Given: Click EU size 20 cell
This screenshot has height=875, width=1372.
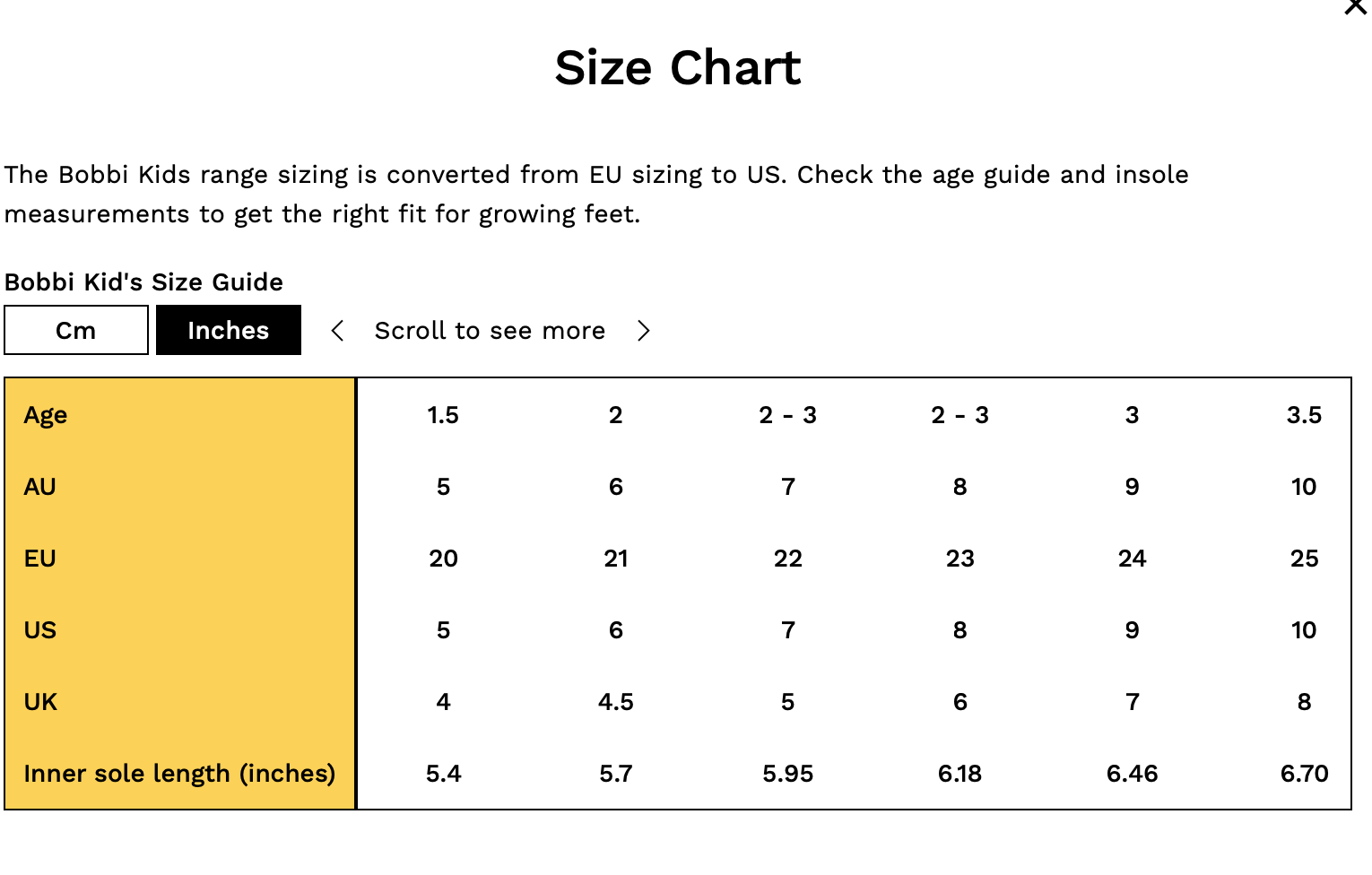Looking at the screenshot, I should tap(443, 559).
